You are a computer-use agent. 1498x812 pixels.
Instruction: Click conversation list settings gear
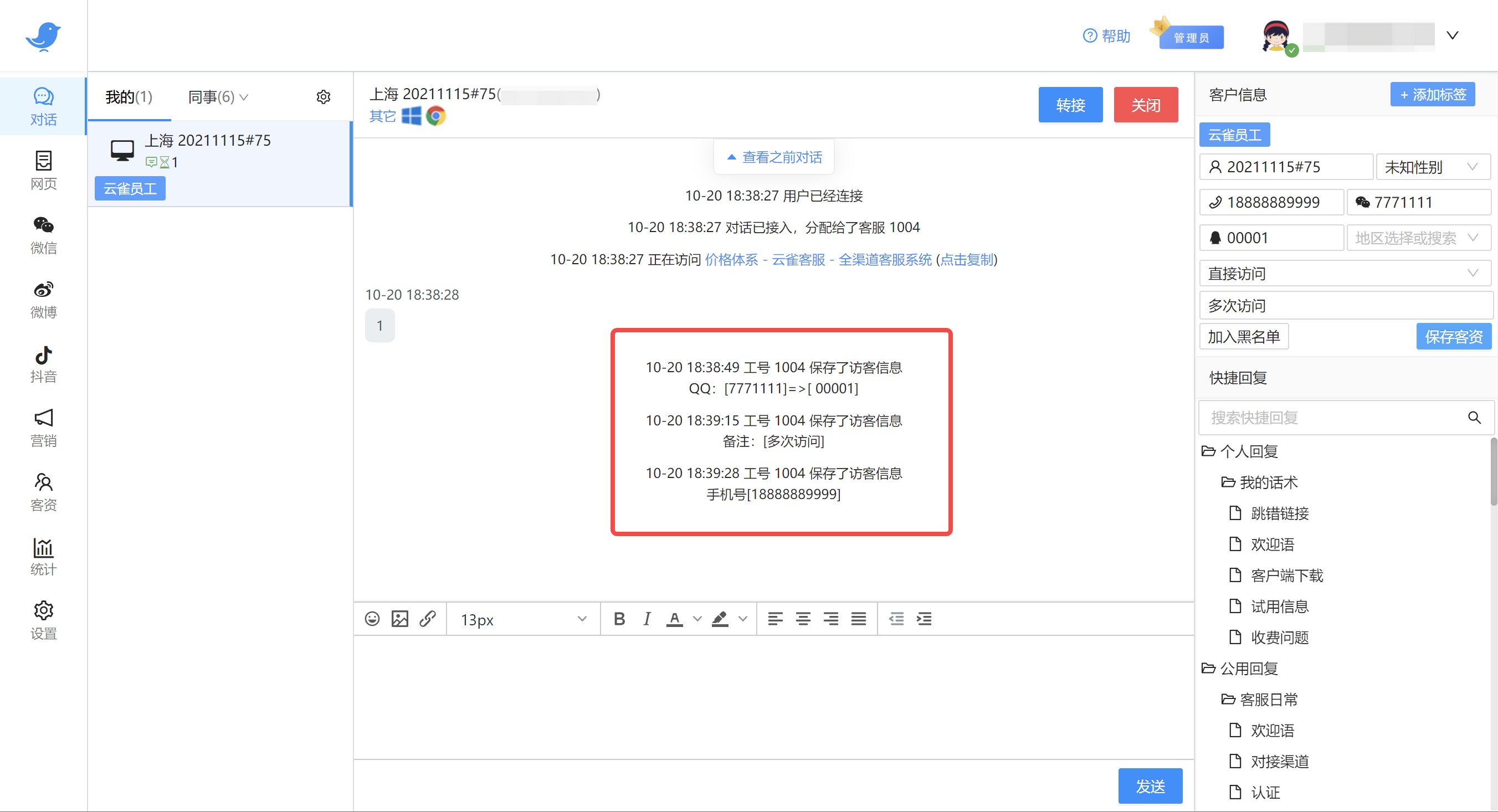point(324,97)
